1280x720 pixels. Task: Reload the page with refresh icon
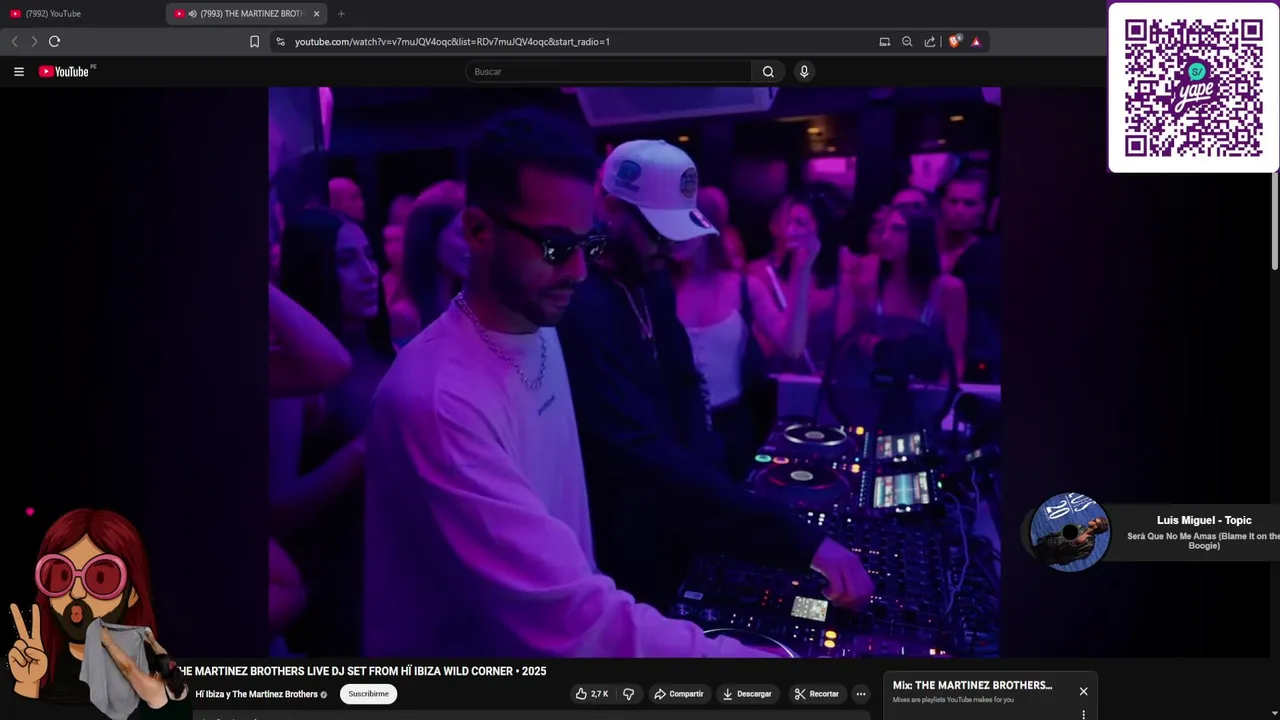coord(55,41)
